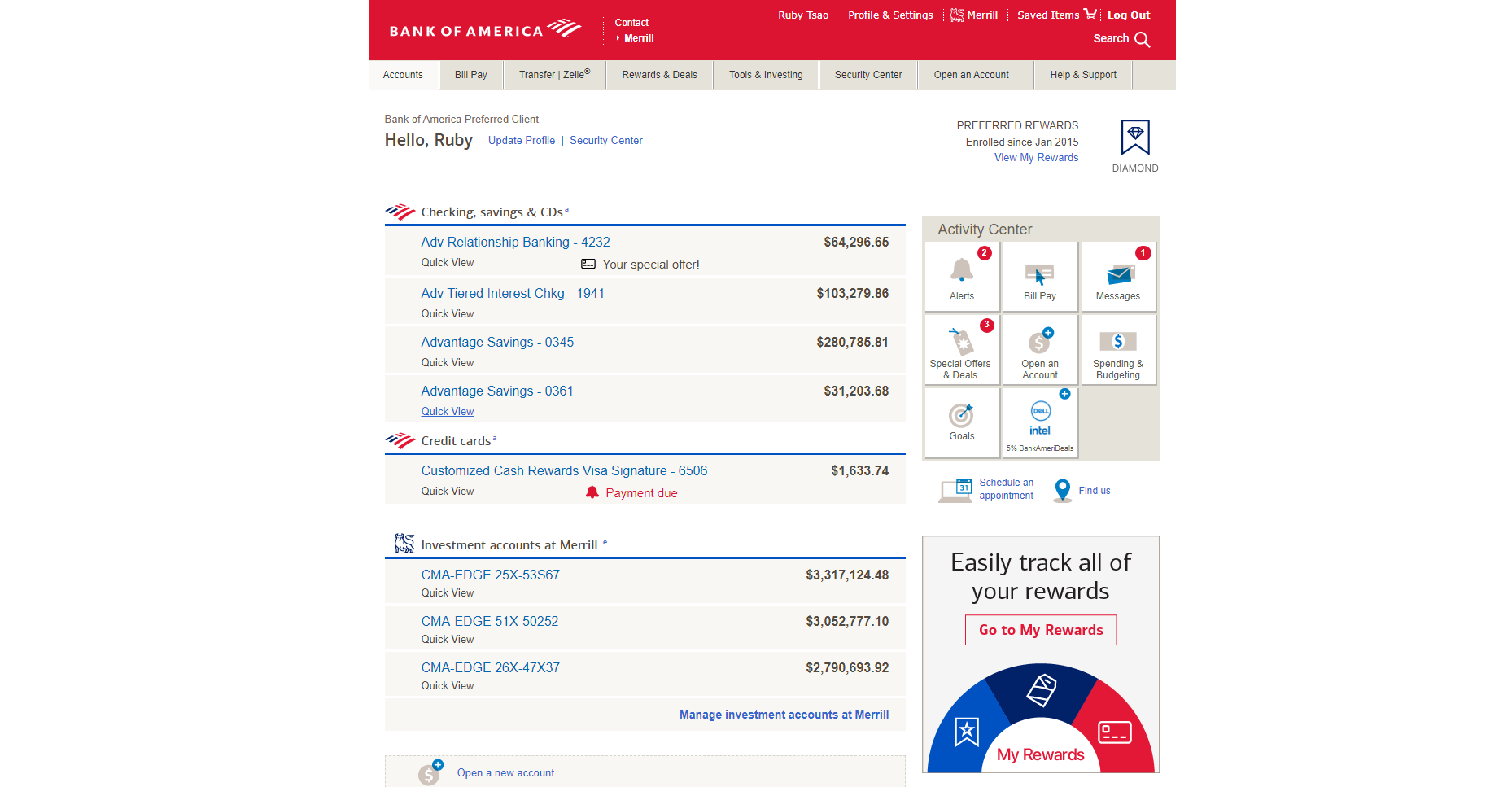The image size is (1512, 787).
Task: Open the Rewards & Deals tab
Action: pyautogui.click(x=660, y=75)
